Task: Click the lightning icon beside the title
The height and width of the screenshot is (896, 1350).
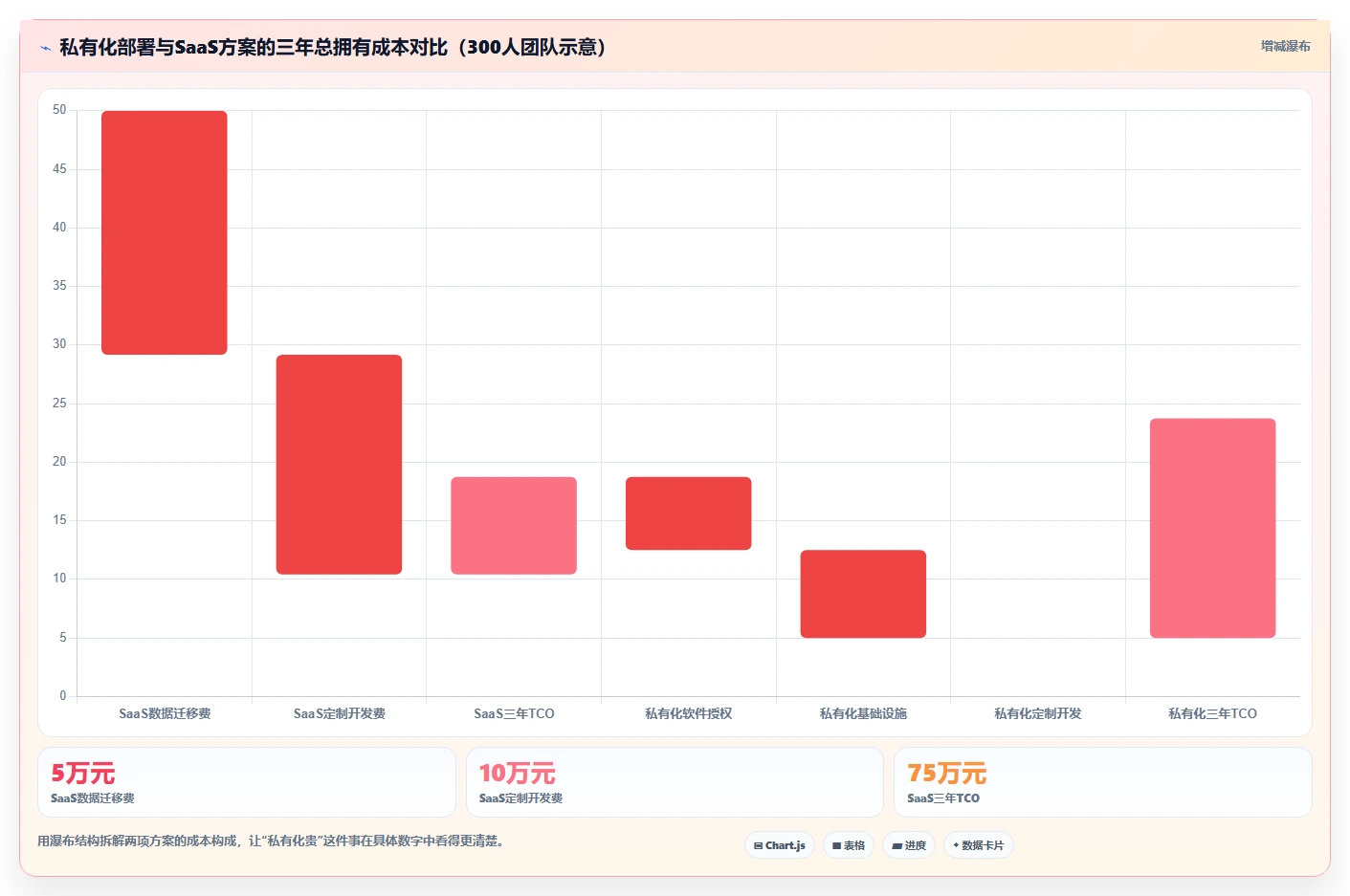Action: click(45, 48)
